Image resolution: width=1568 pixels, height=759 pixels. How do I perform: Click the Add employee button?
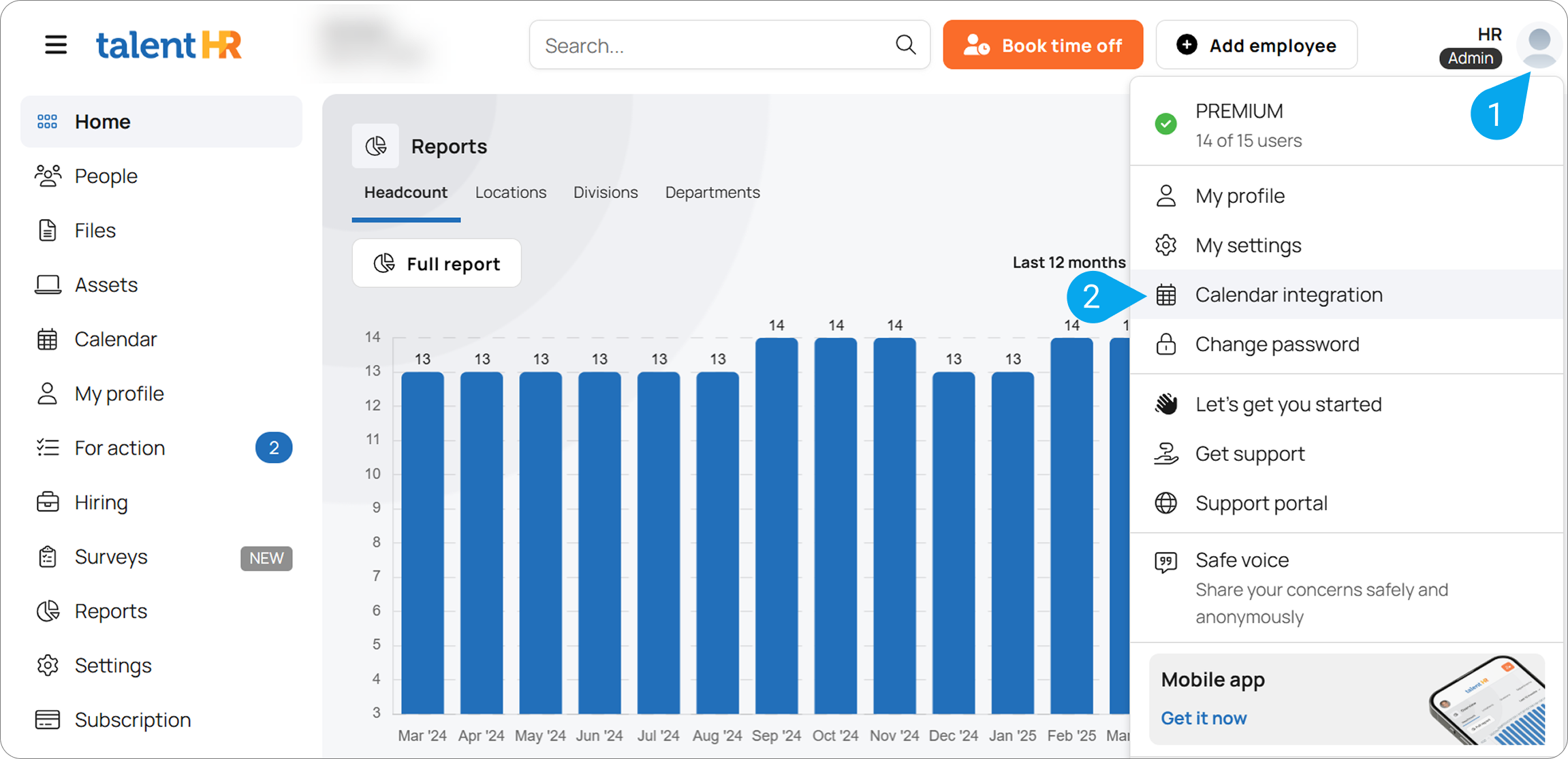point(1256,45)
